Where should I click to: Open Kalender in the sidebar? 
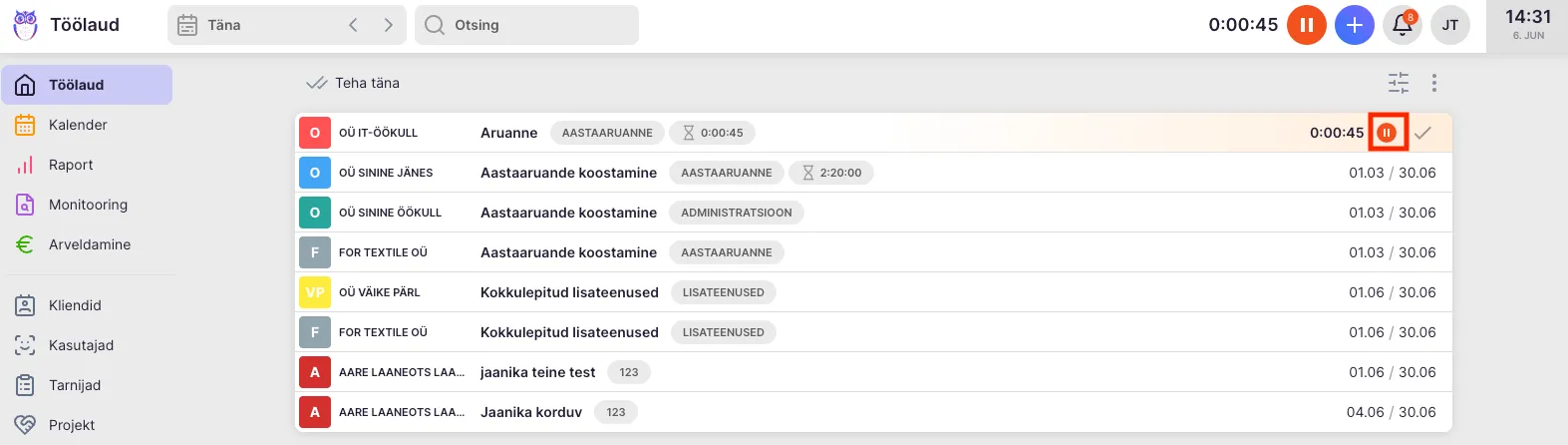coord(78,125)
